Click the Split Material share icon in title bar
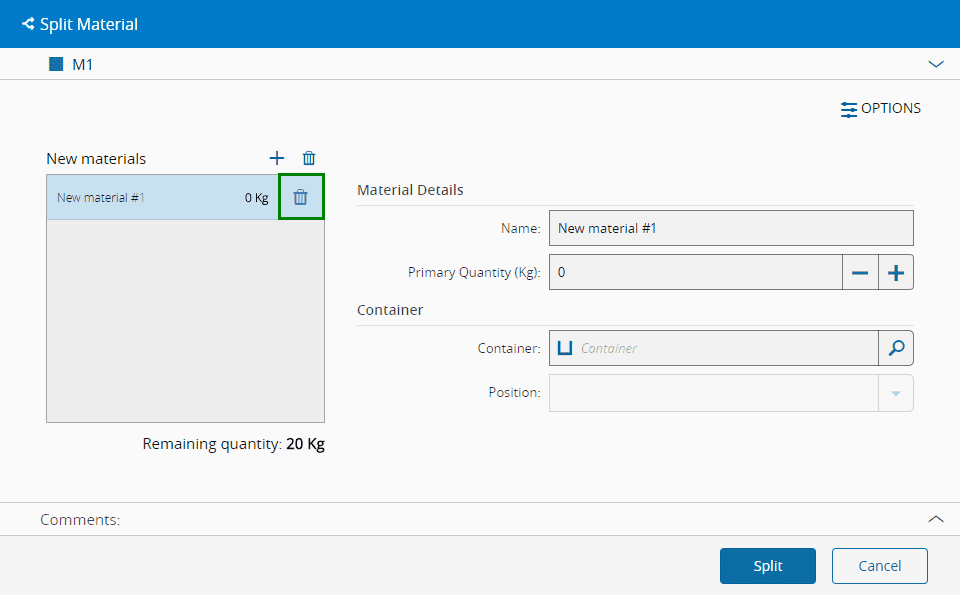 pos(28,24)
